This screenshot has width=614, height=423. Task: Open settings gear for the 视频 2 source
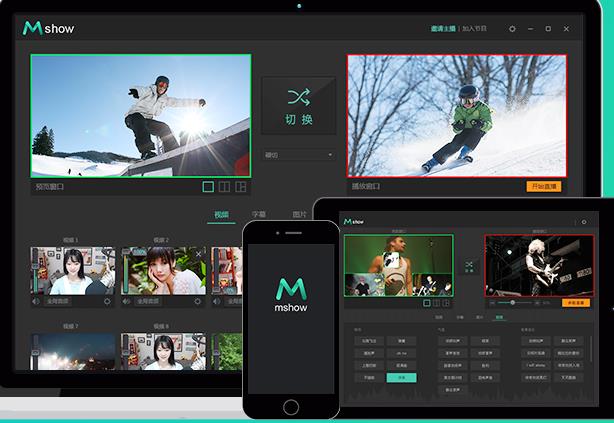[x=197, y=301]
